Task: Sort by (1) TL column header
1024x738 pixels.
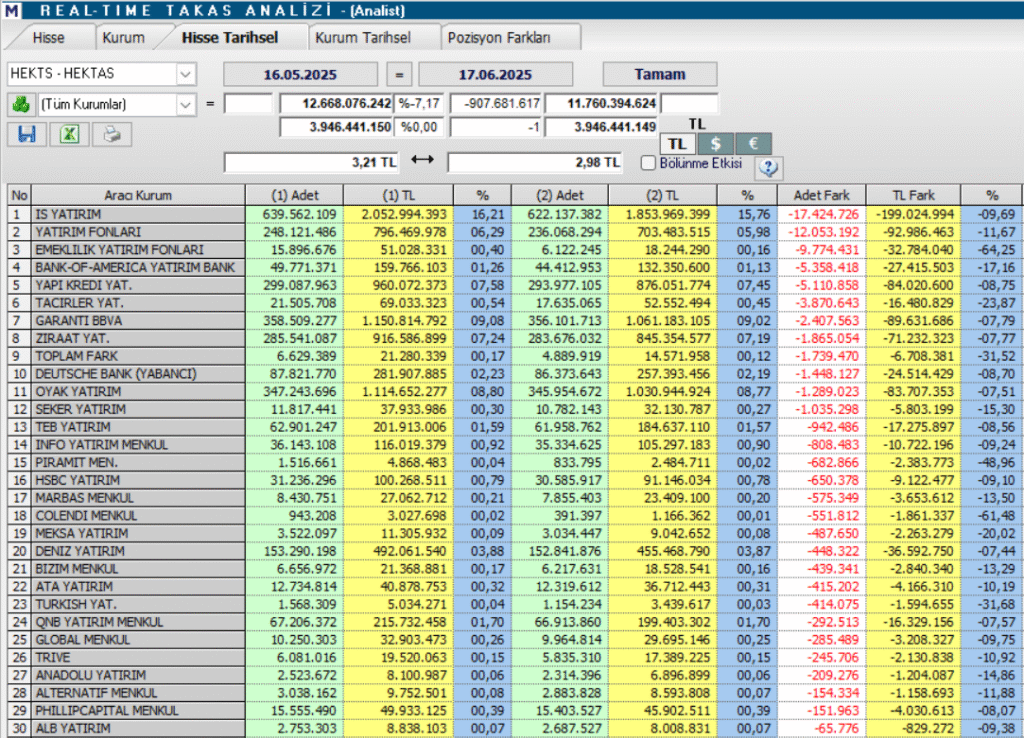Action: (x=398, y=195)
